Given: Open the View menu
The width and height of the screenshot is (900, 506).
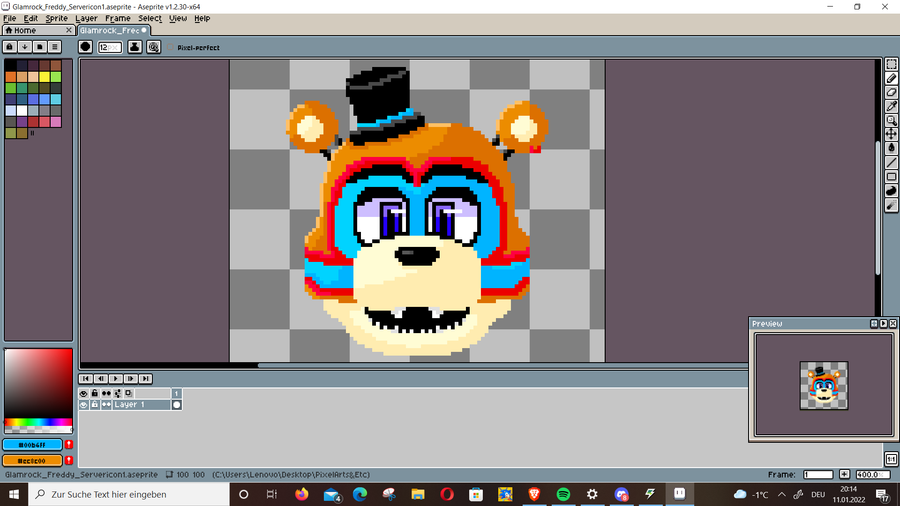Looking at the screenshot, I should [x=177, y=18].
